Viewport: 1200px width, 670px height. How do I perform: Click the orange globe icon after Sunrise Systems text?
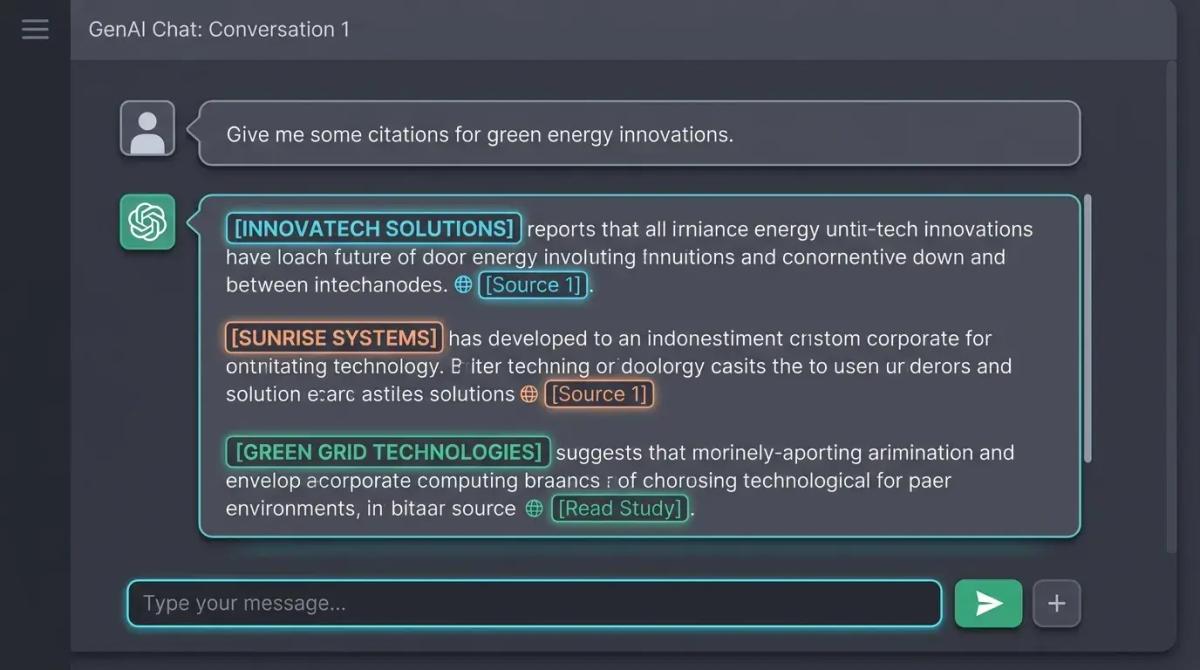click(529, 394)
